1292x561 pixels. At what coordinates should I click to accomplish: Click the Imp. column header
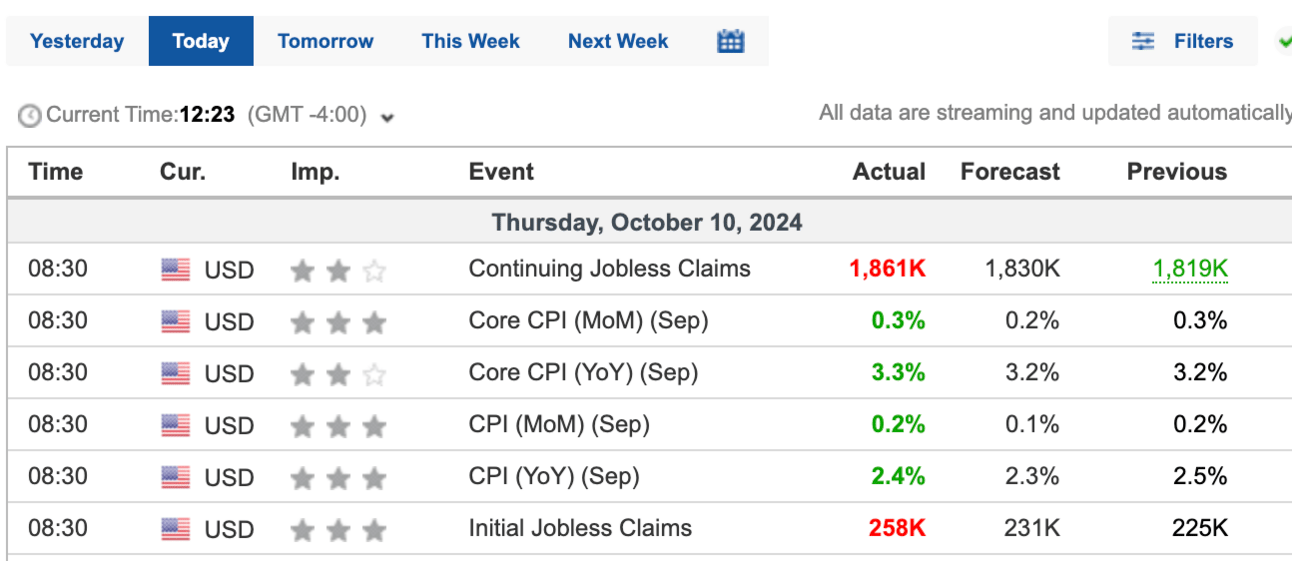click(315, 172)
